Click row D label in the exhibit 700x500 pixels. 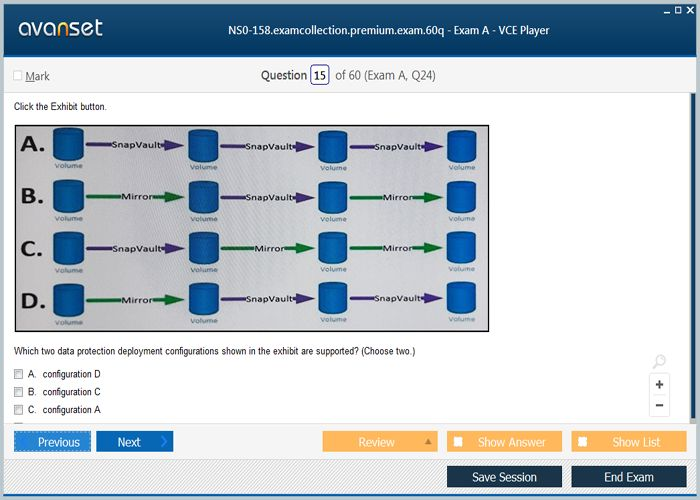click(x=33, y=300)
